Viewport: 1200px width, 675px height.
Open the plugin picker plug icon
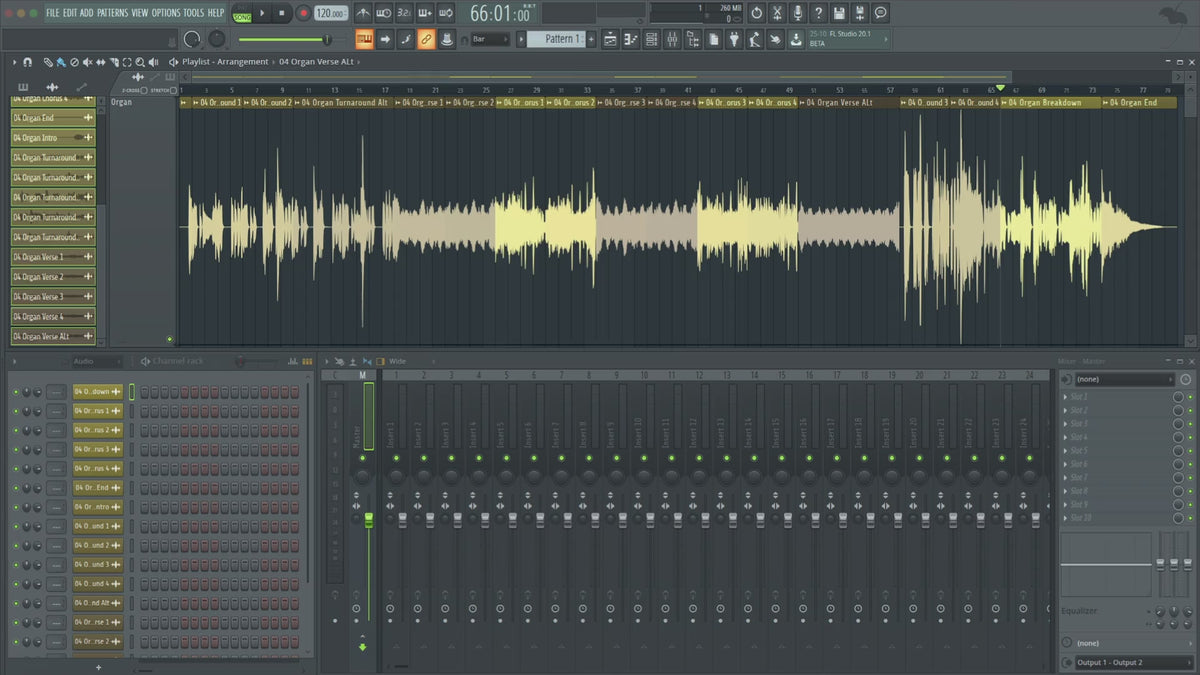(x=734, y=39)
